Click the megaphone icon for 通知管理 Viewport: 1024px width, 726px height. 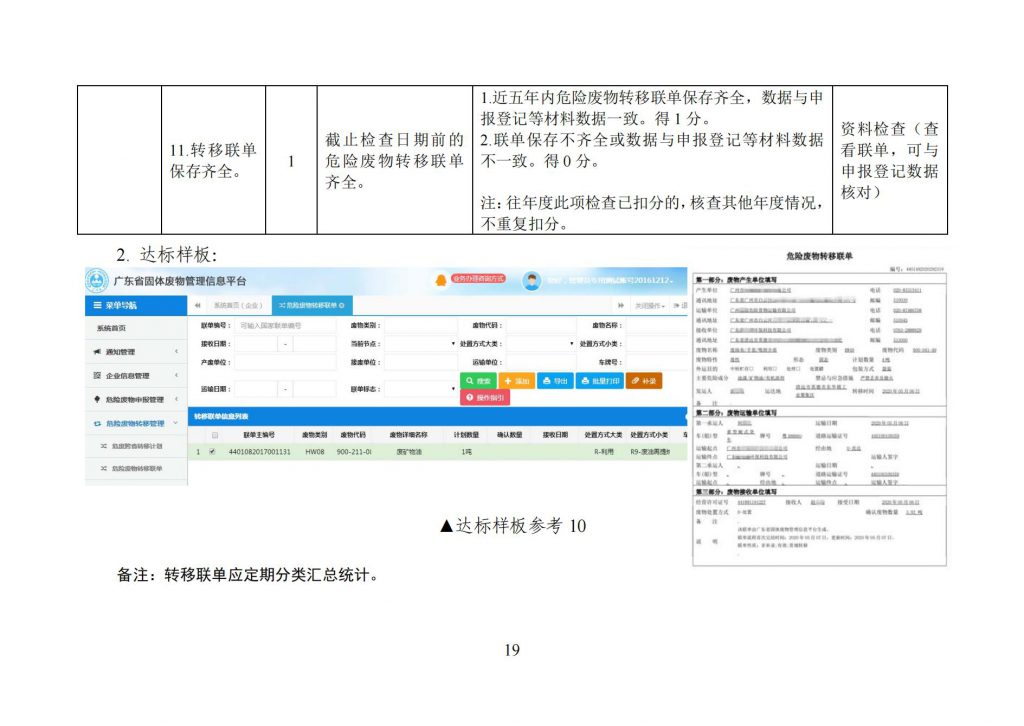click(97, 352)
